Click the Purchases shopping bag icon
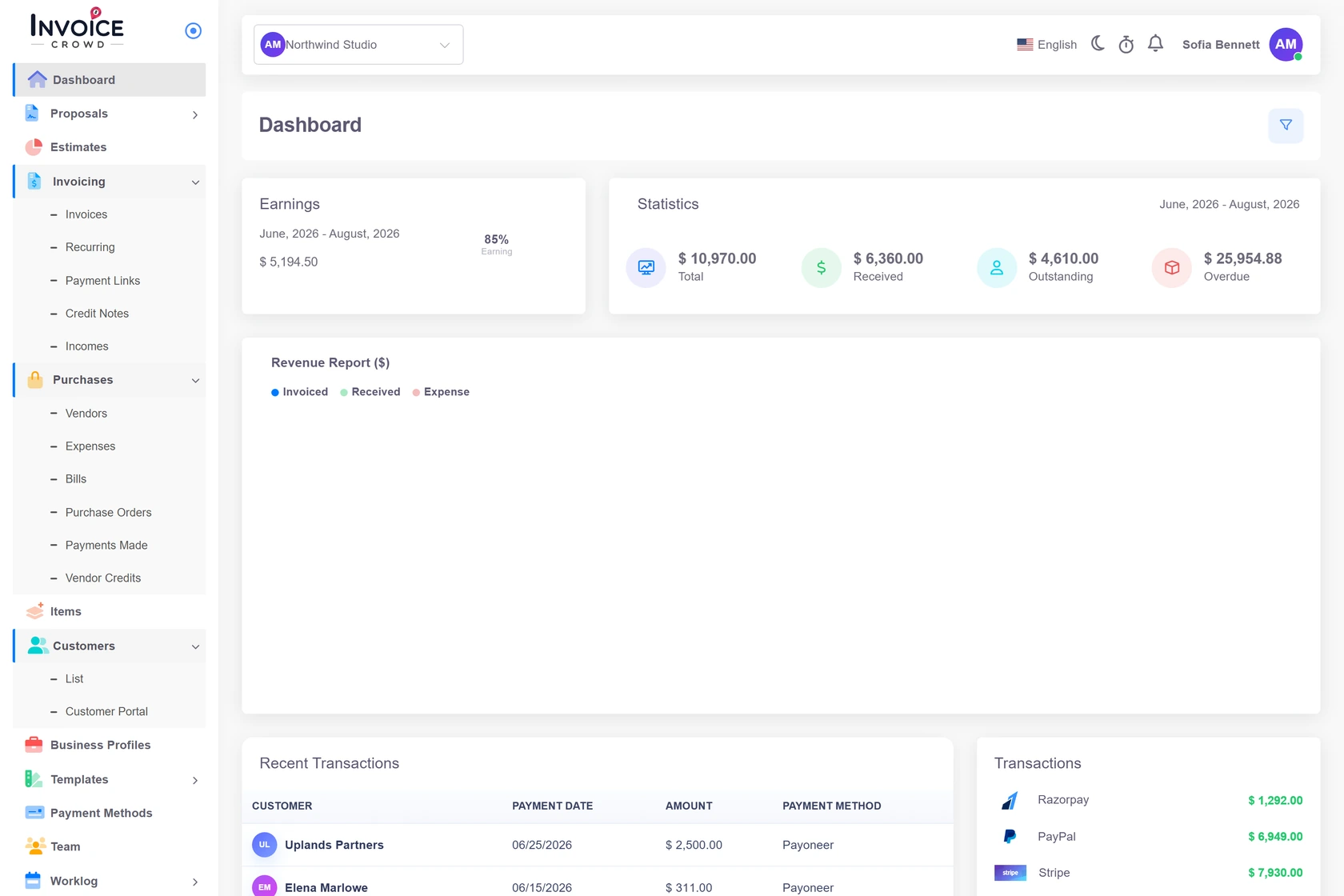Viewport: 1344px width, 896px height. click(x=35, y=380)
